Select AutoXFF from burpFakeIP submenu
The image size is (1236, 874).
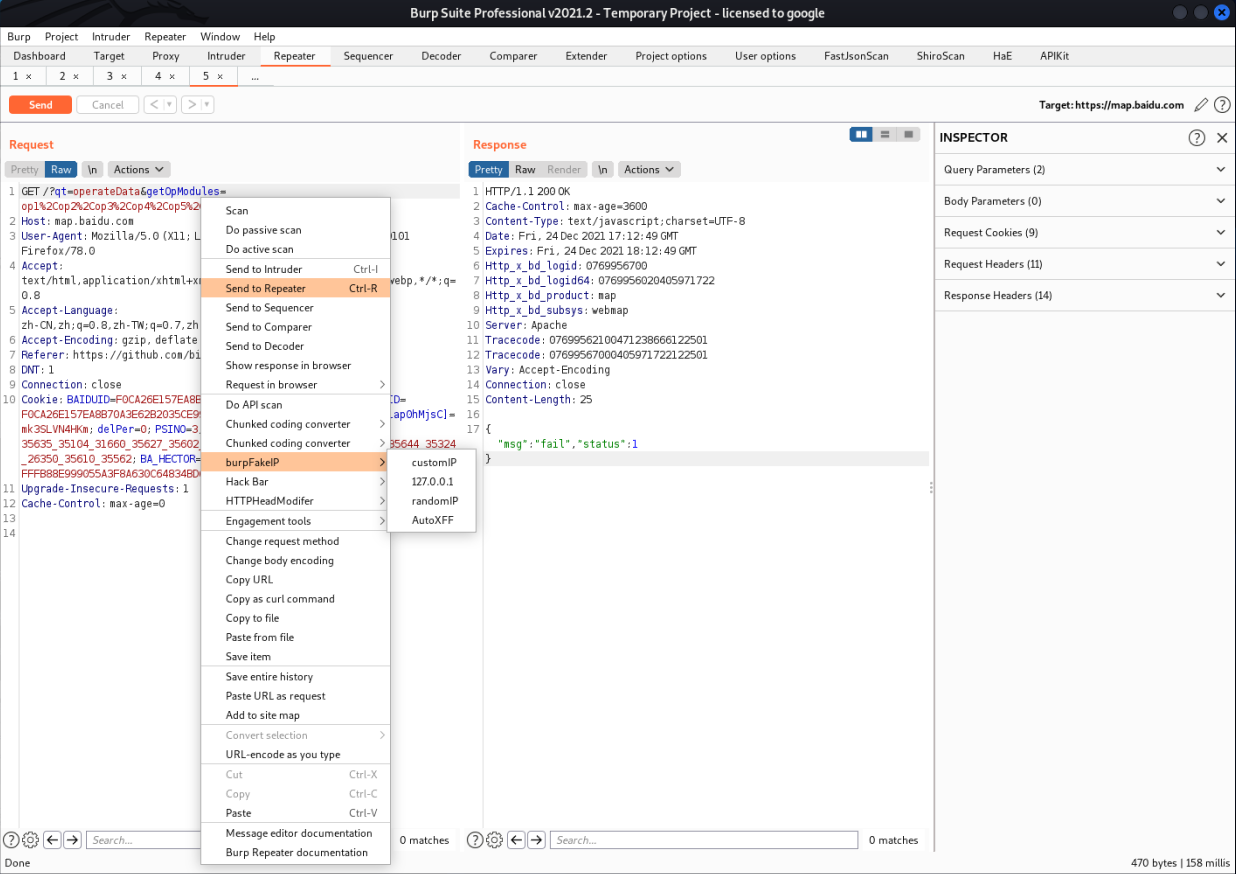pyautogui.click(x=432, y=520)
